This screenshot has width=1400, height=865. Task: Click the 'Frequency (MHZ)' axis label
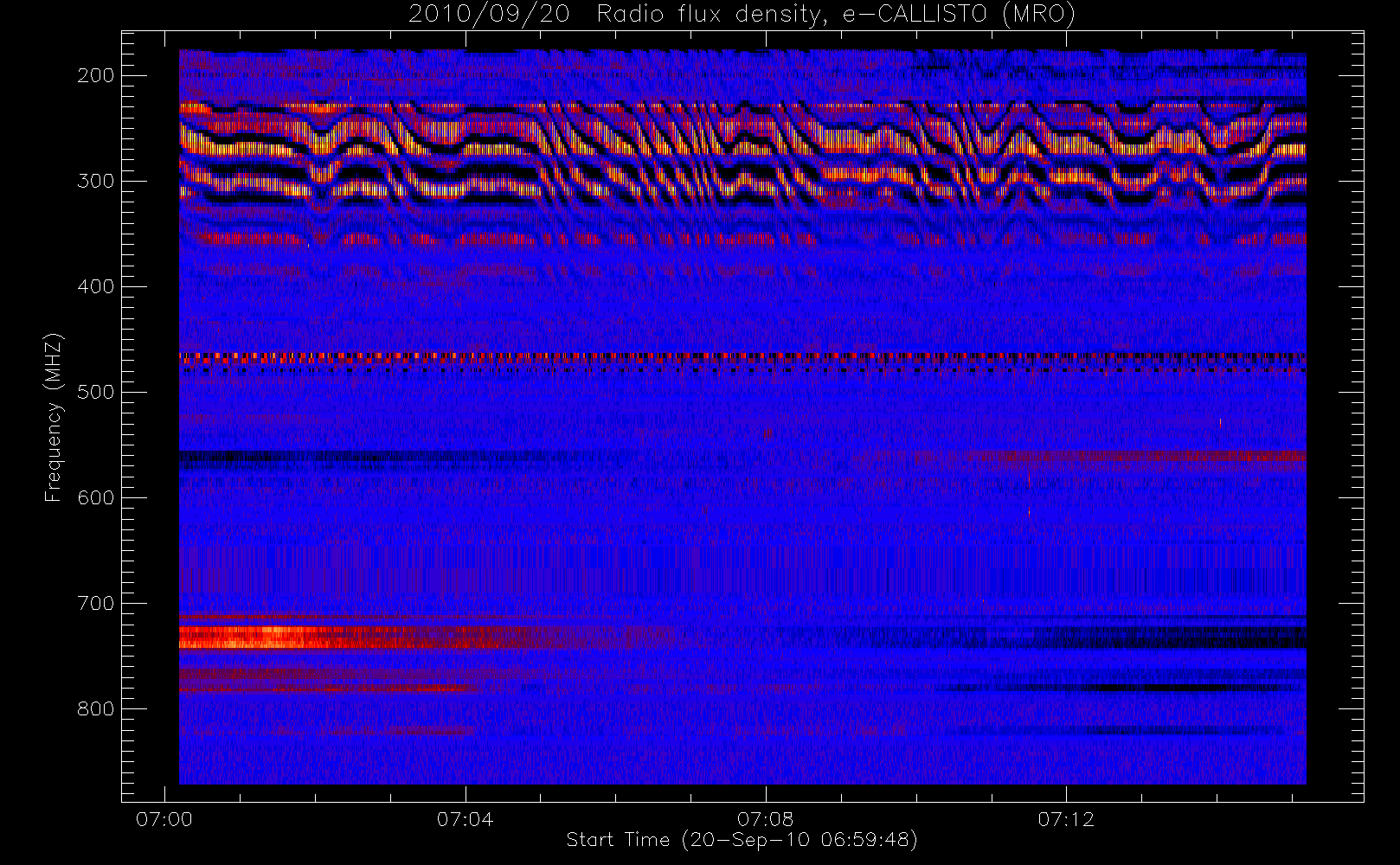[54, 417]
